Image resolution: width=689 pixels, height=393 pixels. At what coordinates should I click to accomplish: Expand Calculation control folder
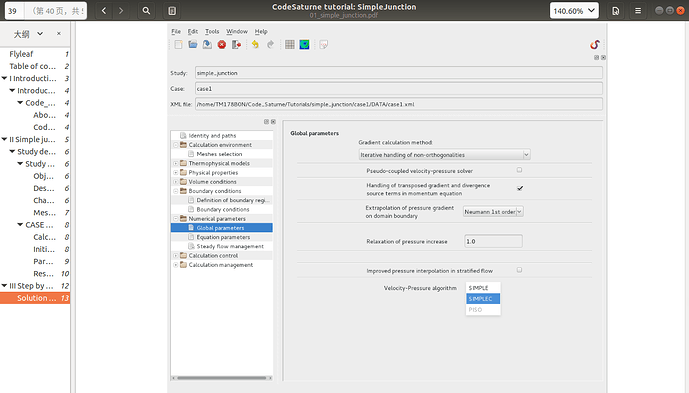point(176,255)
